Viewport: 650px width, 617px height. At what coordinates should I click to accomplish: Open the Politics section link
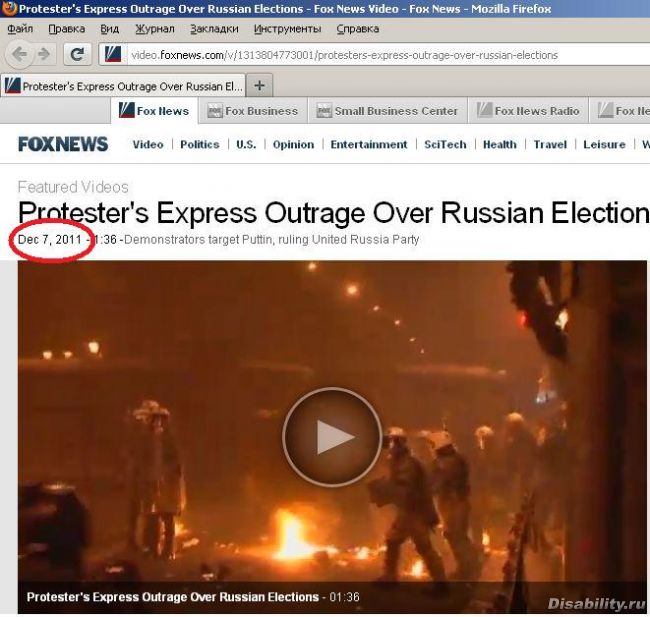click(x=199, y=144)
